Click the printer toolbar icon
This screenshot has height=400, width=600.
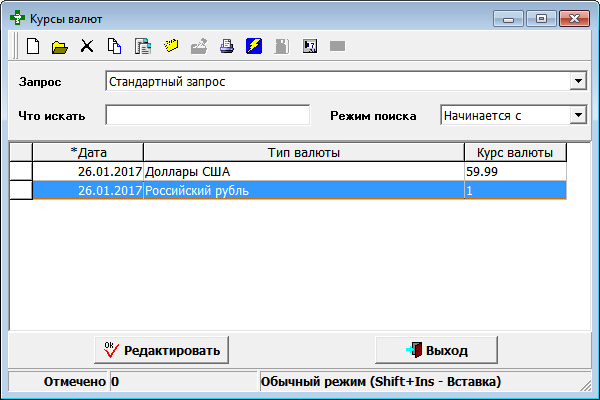[227, 46]
